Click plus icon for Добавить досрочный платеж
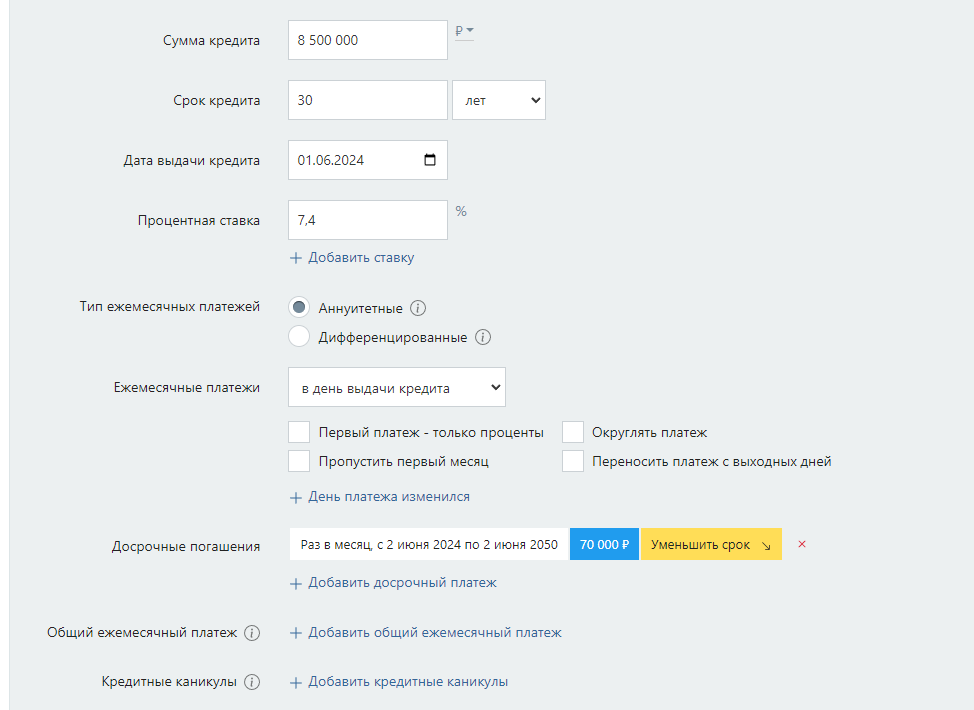Screen dimensions: 974x710 click(x=295, y=583)
